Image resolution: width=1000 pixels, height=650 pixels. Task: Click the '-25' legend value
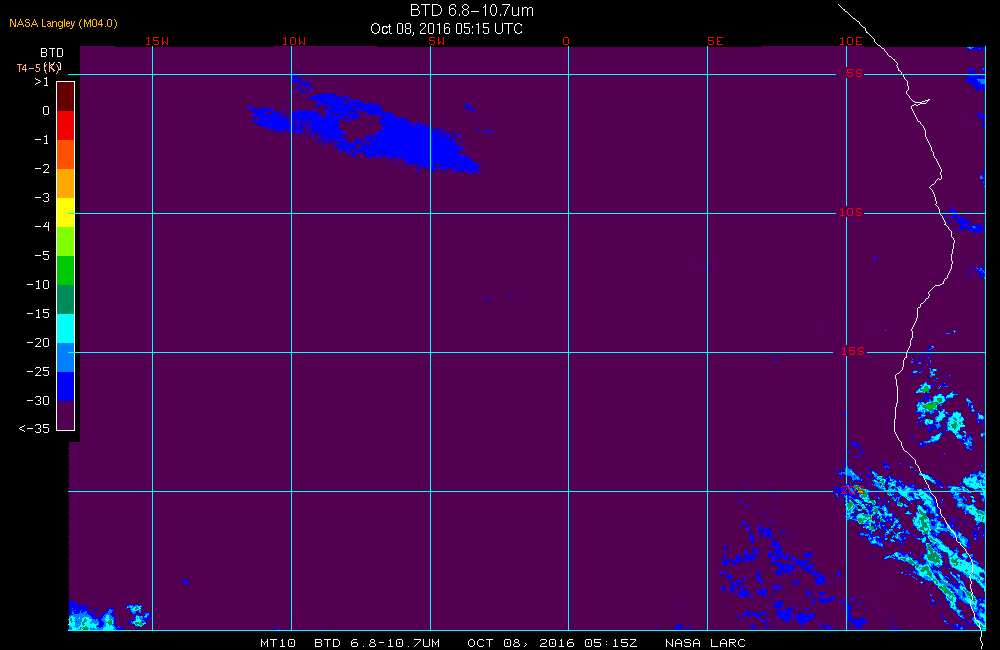tap(38, 371)
